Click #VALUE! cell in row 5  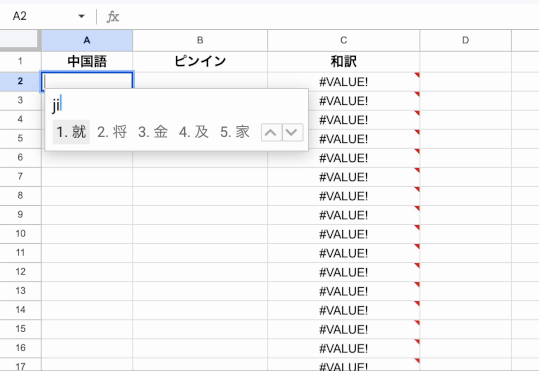point(343,139)
